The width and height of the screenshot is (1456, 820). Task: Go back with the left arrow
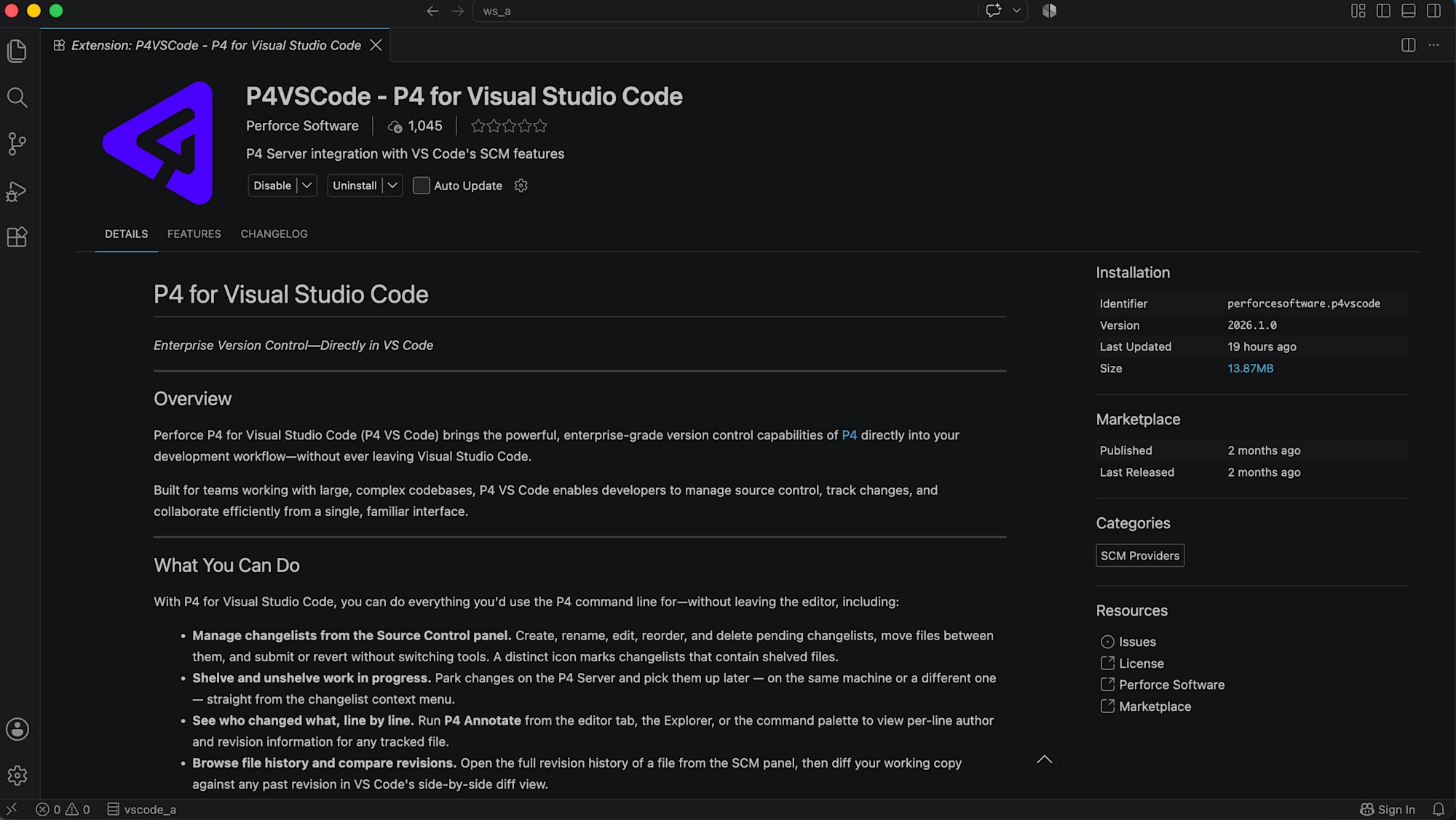coord(432,11)
